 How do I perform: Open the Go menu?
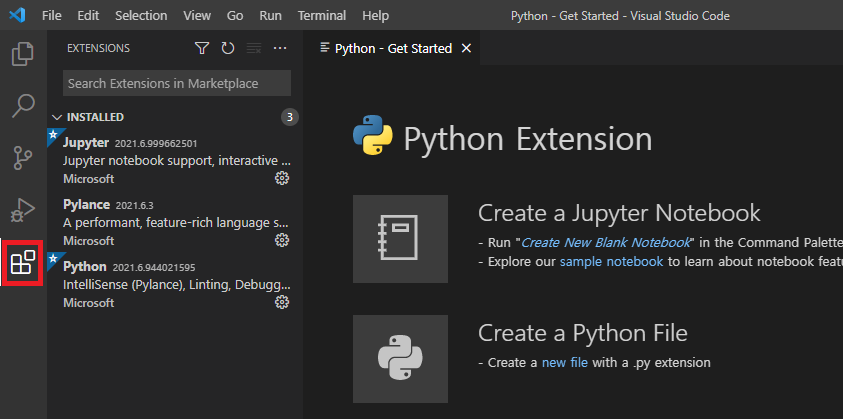[x=235, y=16]
